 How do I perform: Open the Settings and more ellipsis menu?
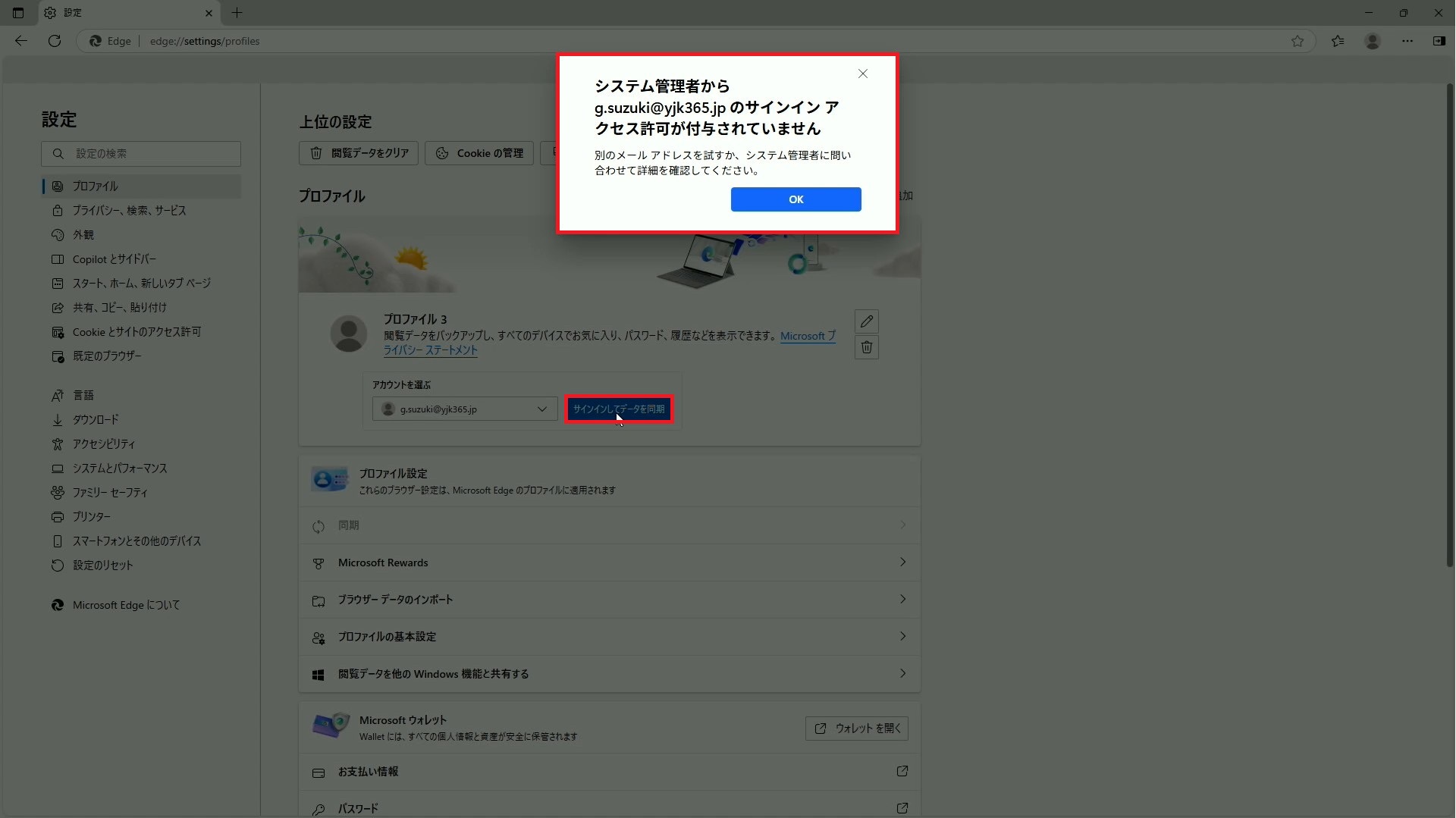[1407, 41]
